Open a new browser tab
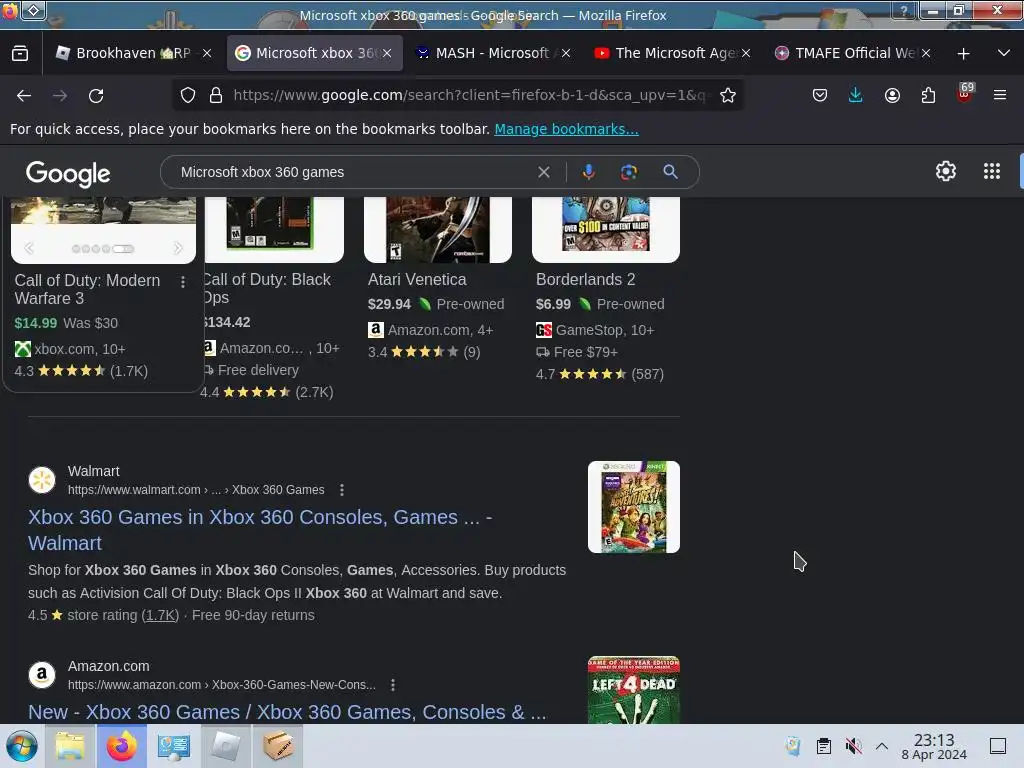Image resolution: width=1024 pixels, height=768 pixels. click(x=963, y=54)
